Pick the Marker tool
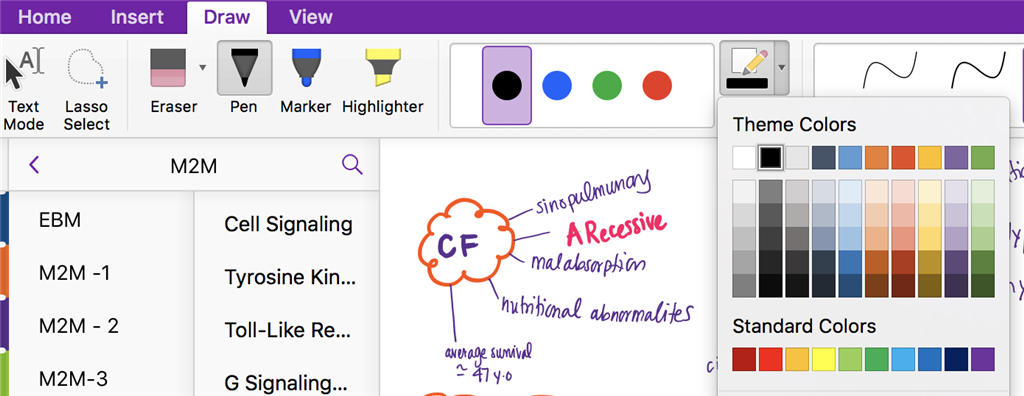Image resolution: width=1024 pixels, height=396 pixels. [305, 78]
